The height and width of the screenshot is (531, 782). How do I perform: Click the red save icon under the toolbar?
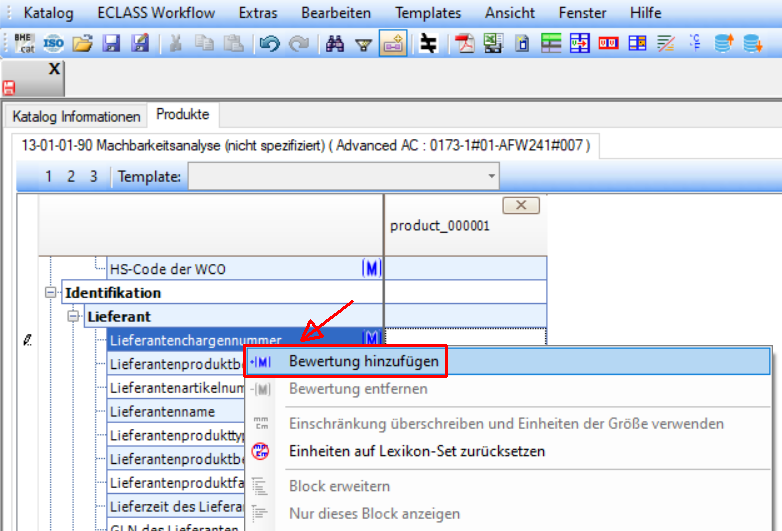tap(9, 88)
